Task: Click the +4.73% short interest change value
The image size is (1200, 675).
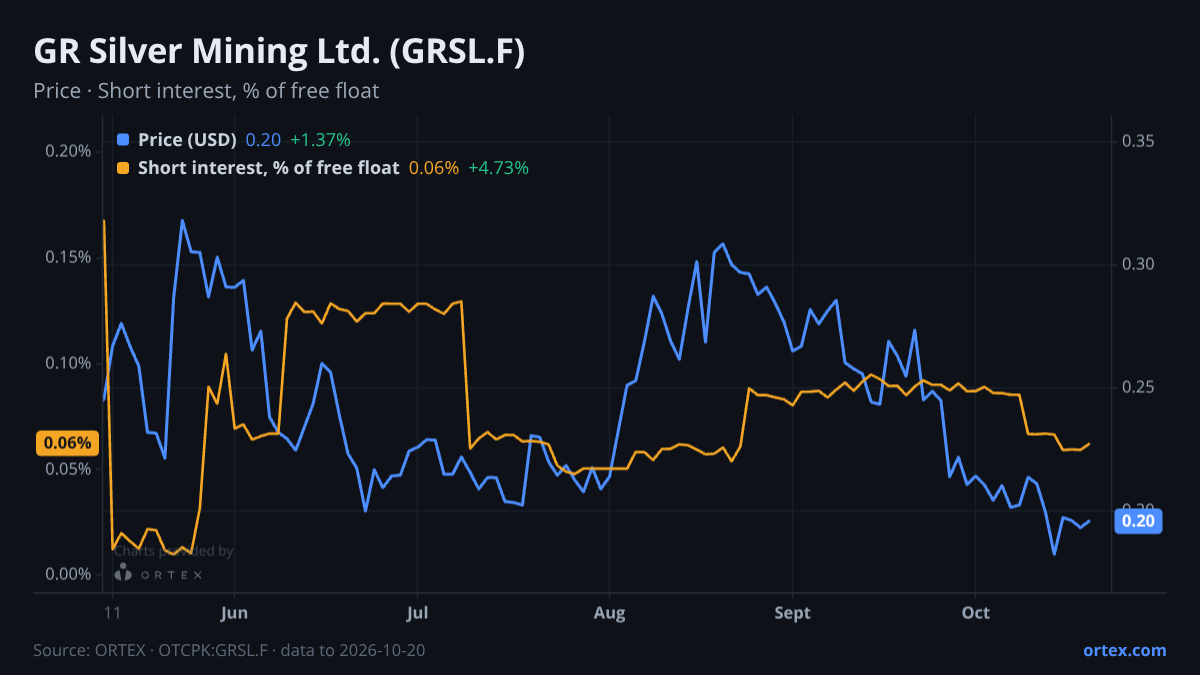Action: pyautogui.click(x=498, y=168)
